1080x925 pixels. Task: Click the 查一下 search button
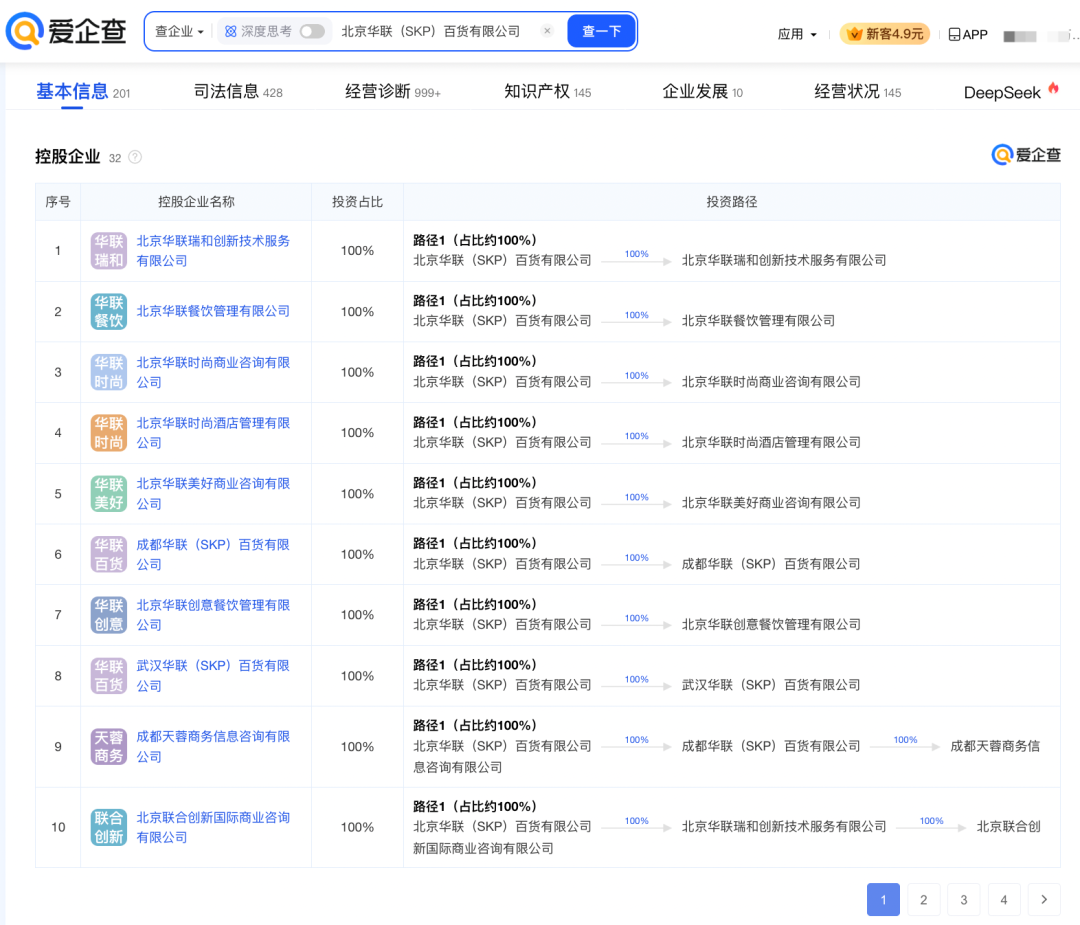(601, 31)
